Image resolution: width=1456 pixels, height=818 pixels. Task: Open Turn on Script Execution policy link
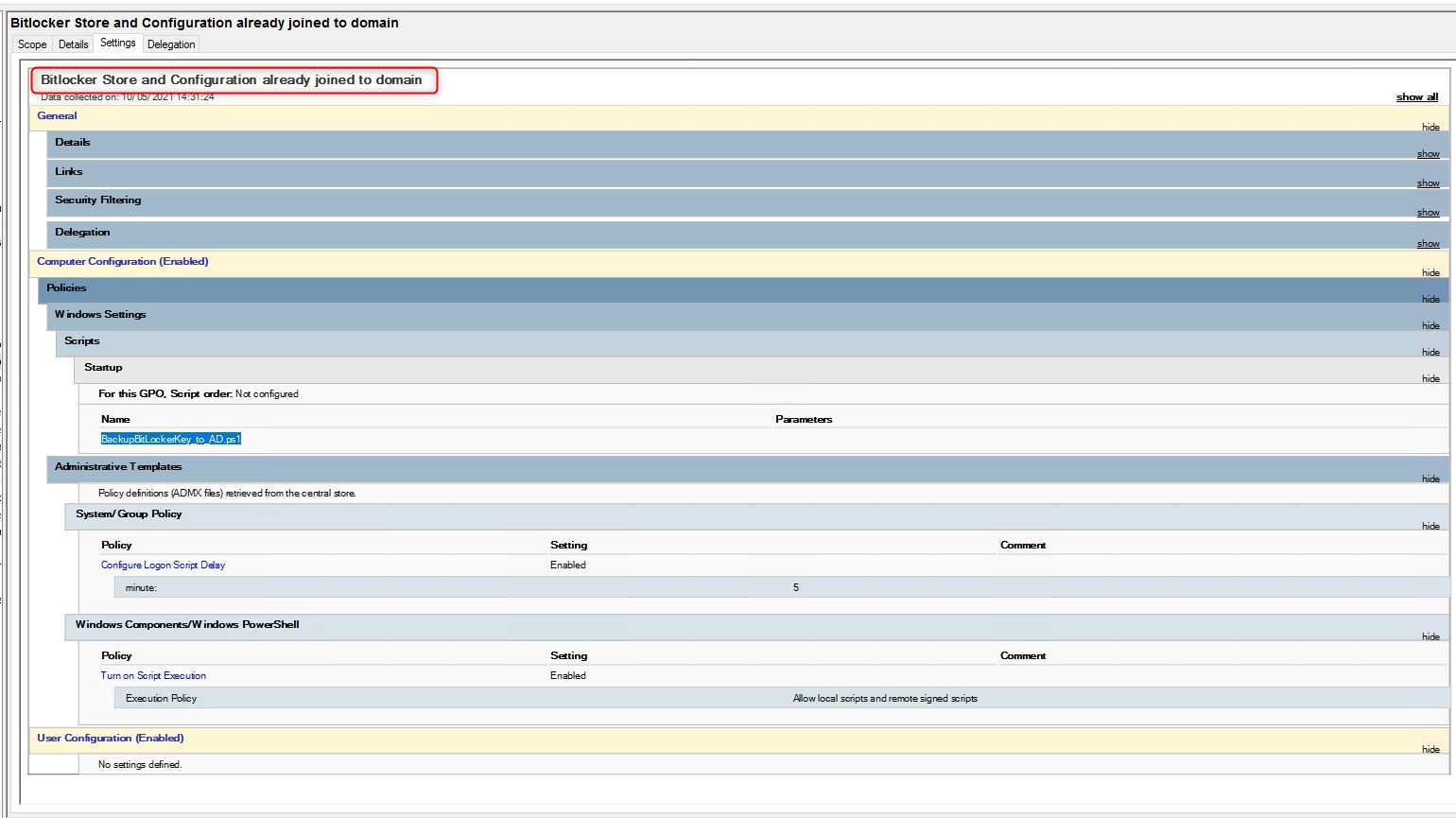point(153,675)
